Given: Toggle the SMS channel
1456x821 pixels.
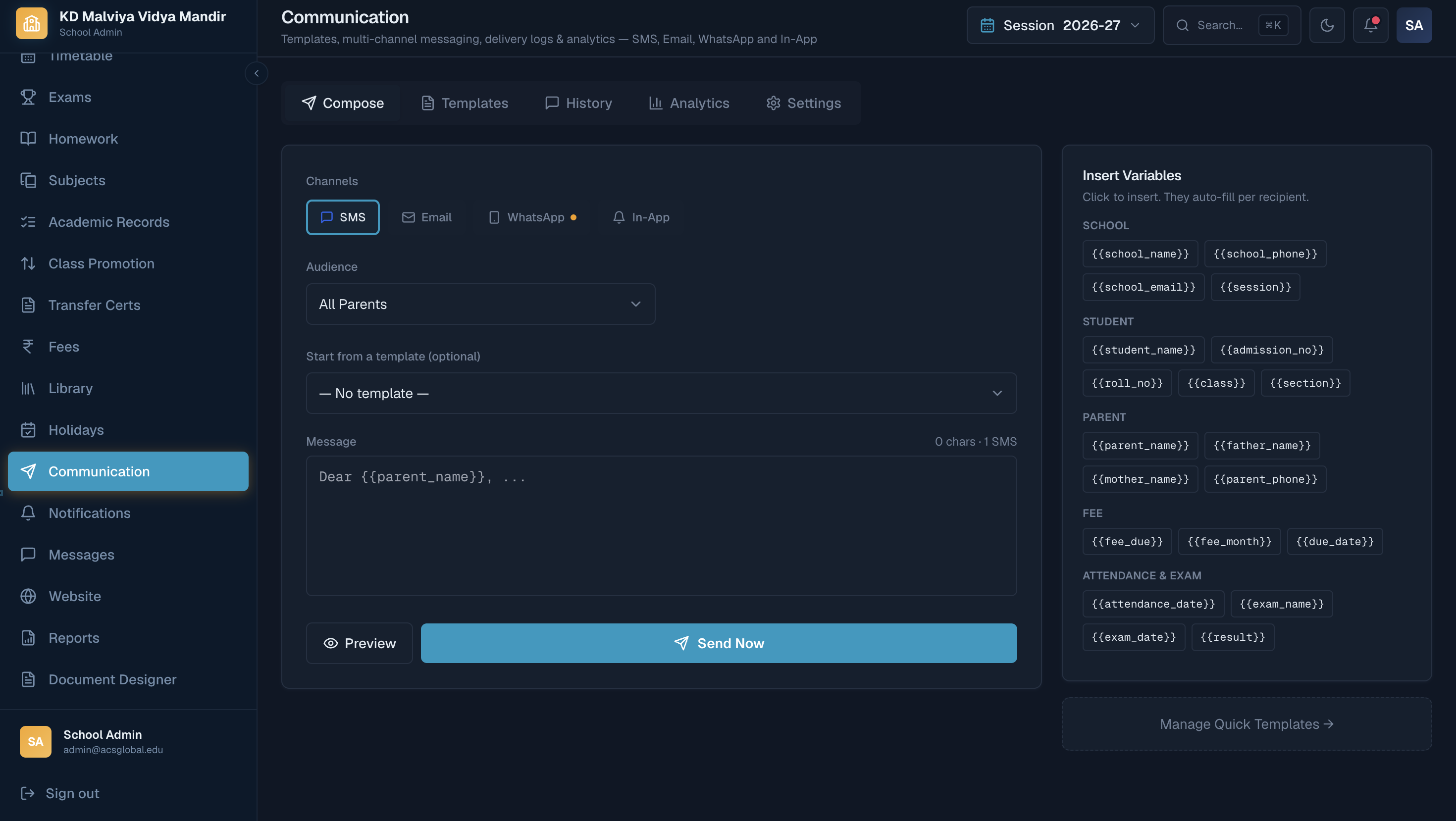Looking at the screenshot, I should coord(343,217).
